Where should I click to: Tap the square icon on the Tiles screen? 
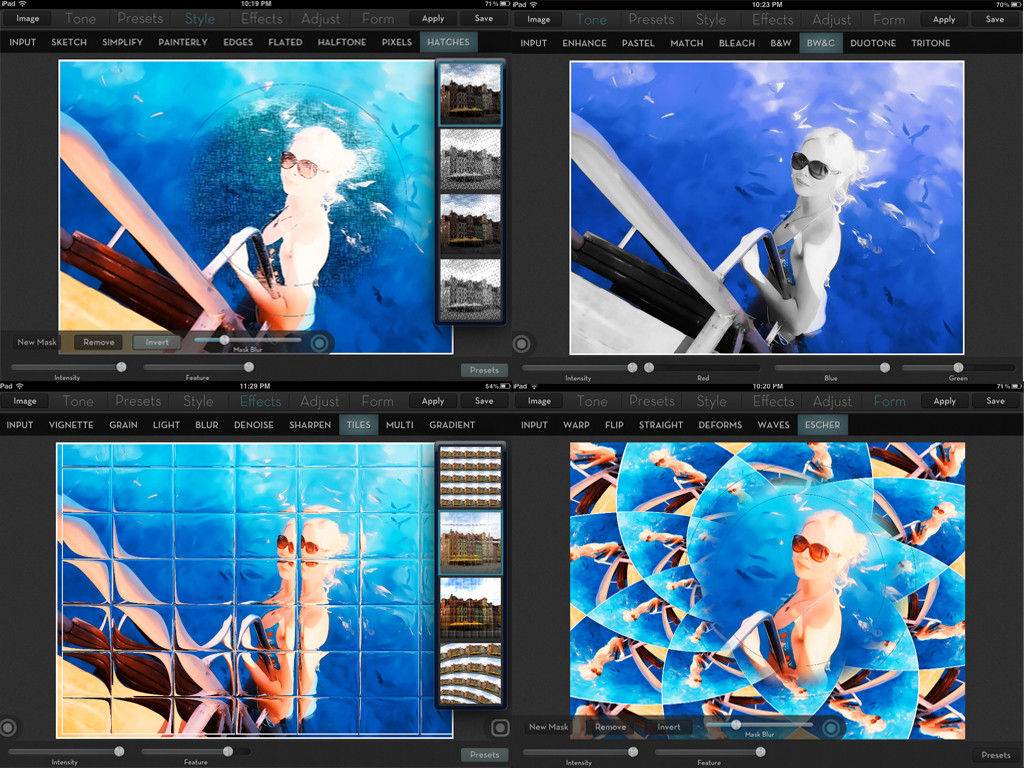(x=500, y=728)
